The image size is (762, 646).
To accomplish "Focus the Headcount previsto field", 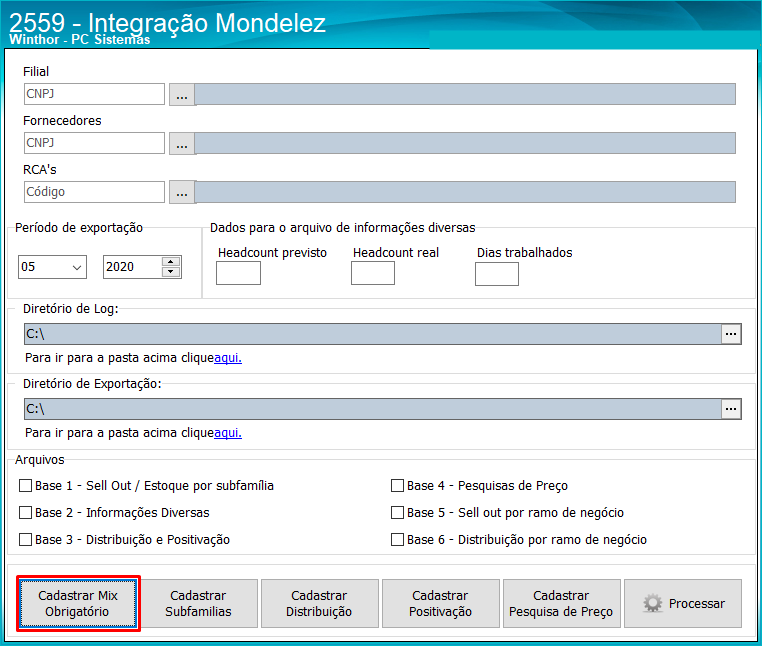I will point(238,273).
